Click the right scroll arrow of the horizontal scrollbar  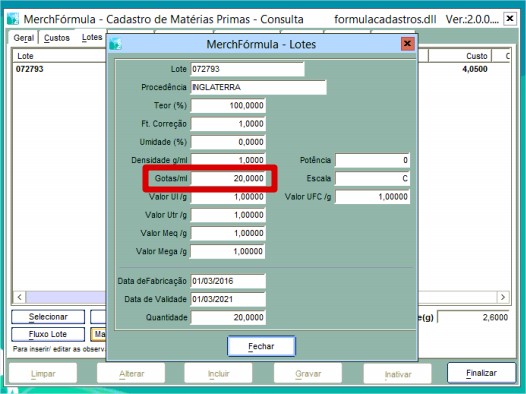click(503, 297)
